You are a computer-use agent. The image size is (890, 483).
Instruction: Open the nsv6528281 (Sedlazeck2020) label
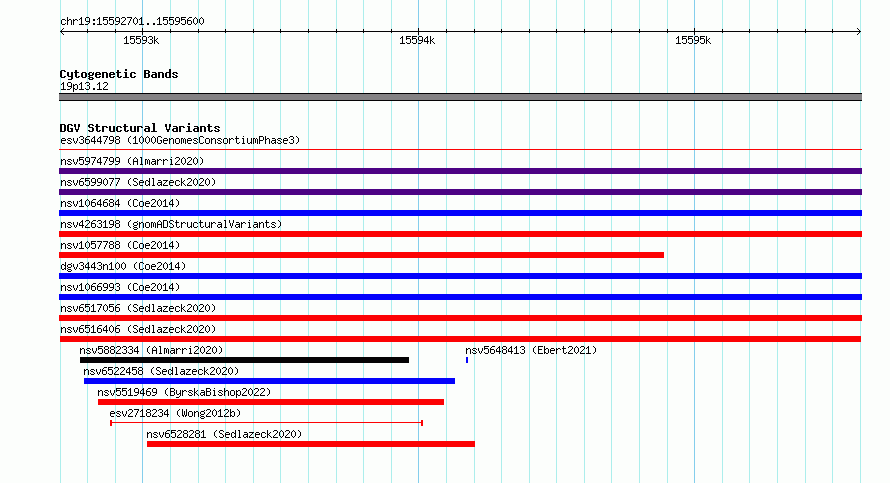[x=224, y=434]
